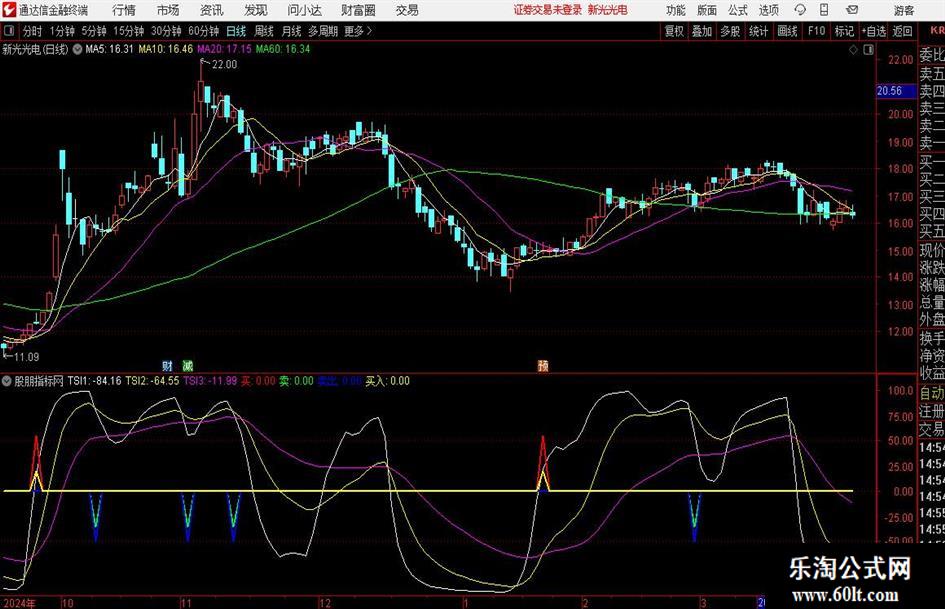Click the TSI3: -11.99 value label
The height and width of the screenshot is (609, 945).
click(210, 381)
